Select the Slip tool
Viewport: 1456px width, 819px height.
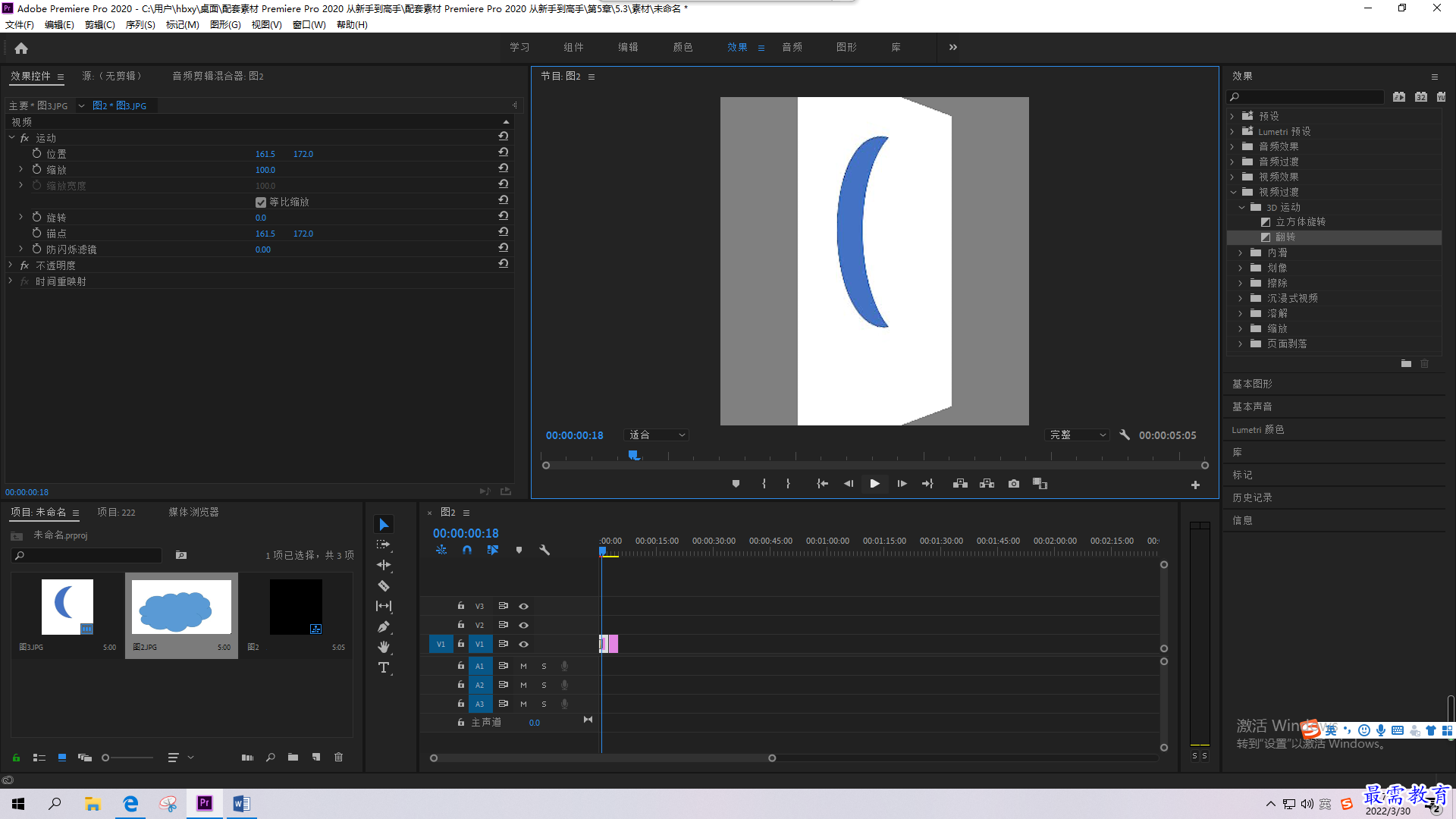384,607
